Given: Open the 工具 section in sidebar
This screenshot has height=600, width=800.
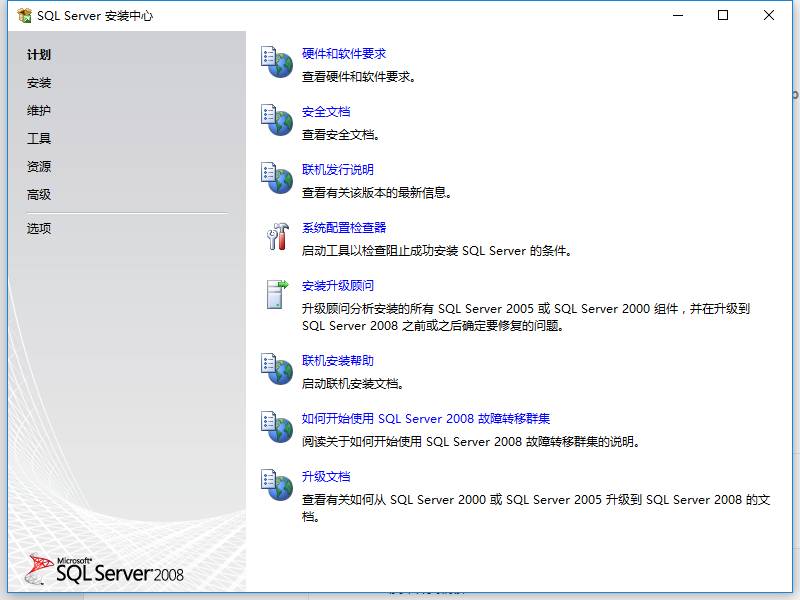Looking at the screenshot, I should pos(39,139).
